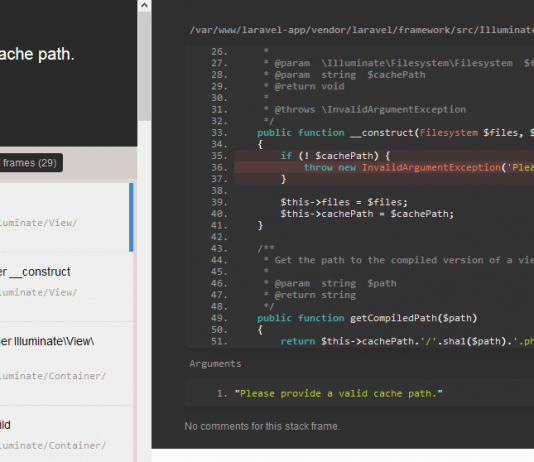Click line 31 @throws \InvalidArgumentException comment
The height and width of the screenshot is (462, 534).
(x=365, y=110)
